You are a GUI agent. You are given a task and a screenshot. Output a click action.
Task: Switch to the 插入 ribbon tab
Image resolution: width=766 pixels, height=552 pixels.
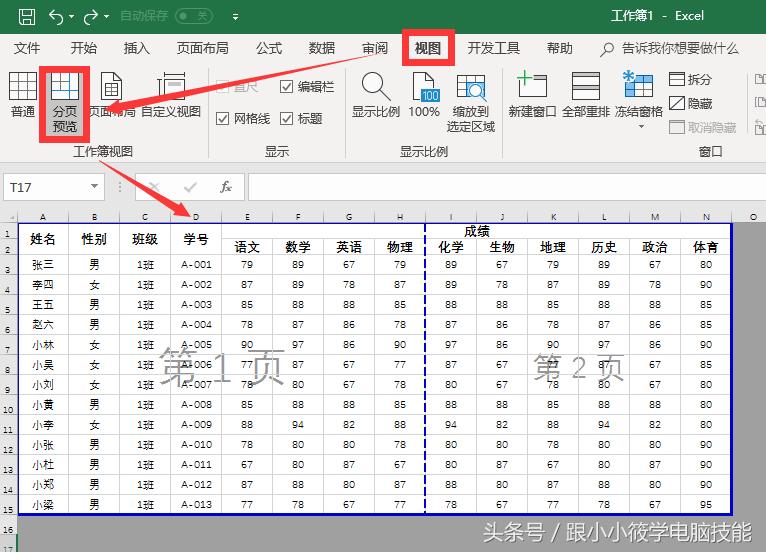[x=136, y=48]
